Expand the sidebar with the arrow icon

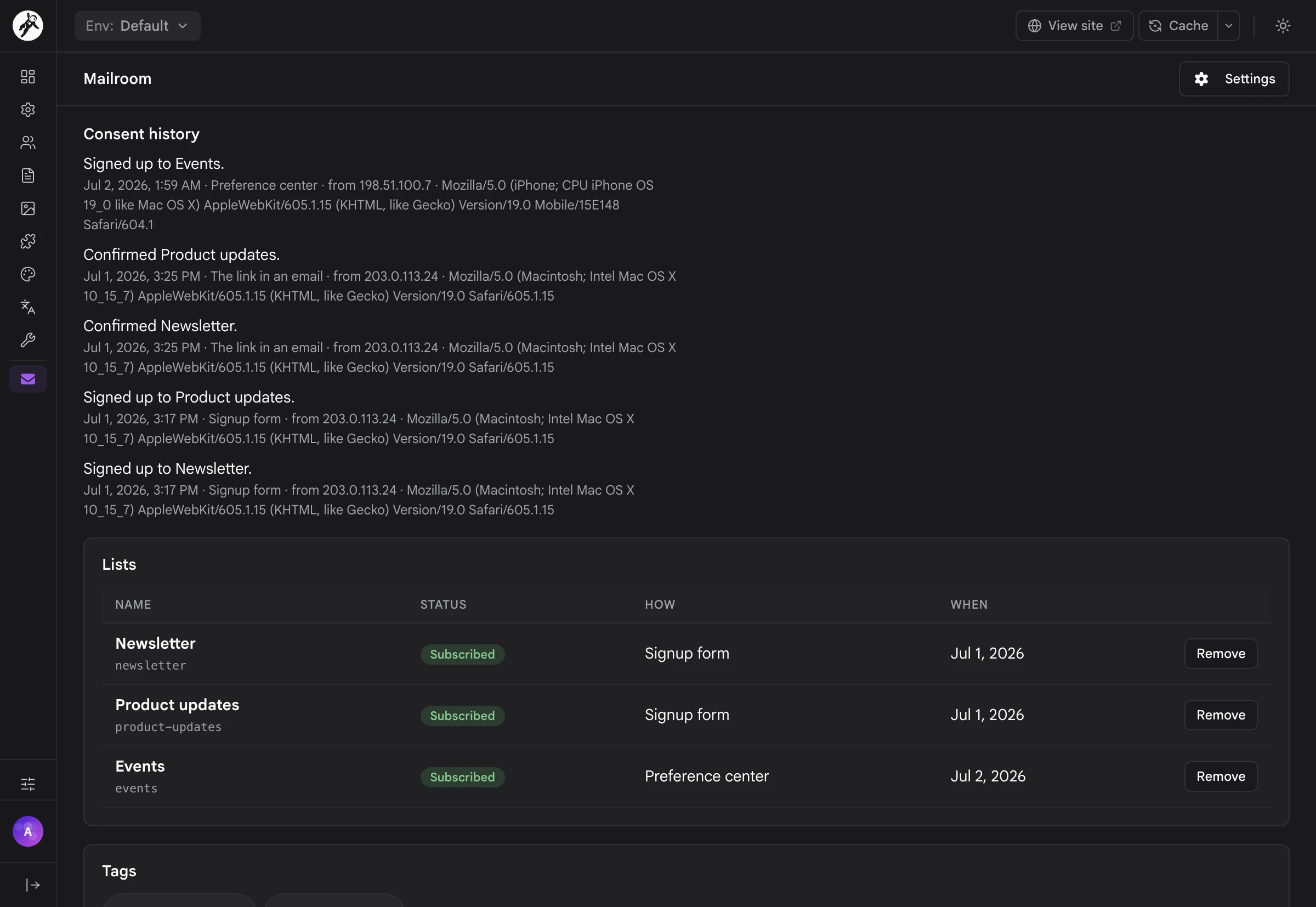32,885
